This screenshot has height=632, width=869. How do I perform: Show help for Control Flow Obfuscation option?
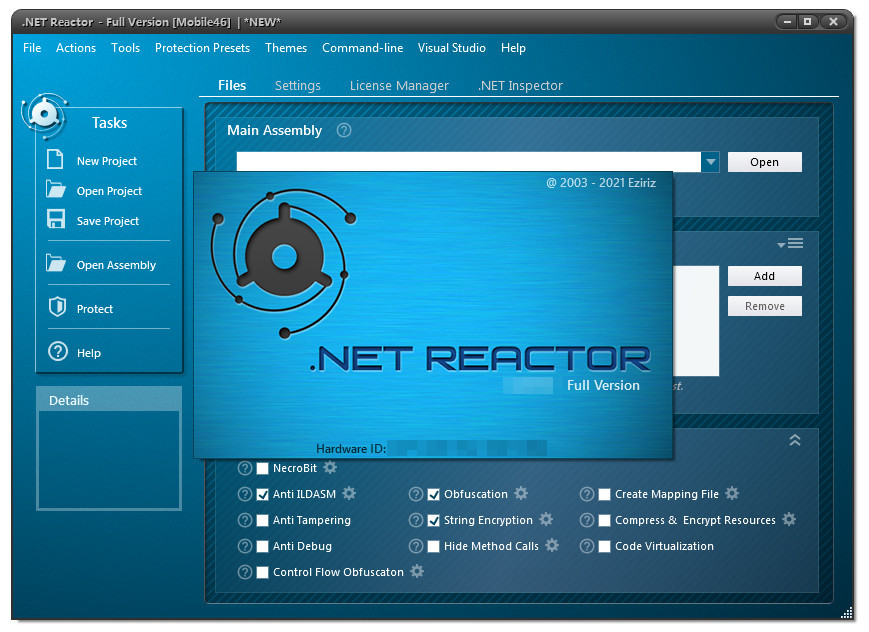(x=244, y=572)
